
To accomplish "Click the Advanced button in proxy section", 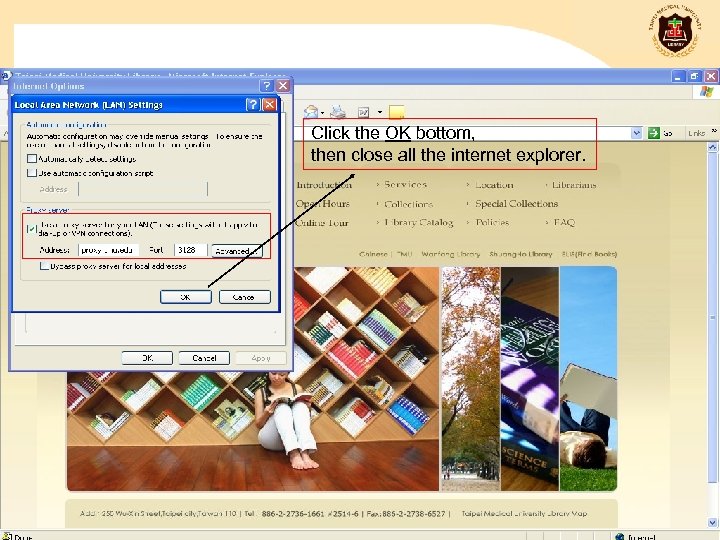I will (237, 251).
